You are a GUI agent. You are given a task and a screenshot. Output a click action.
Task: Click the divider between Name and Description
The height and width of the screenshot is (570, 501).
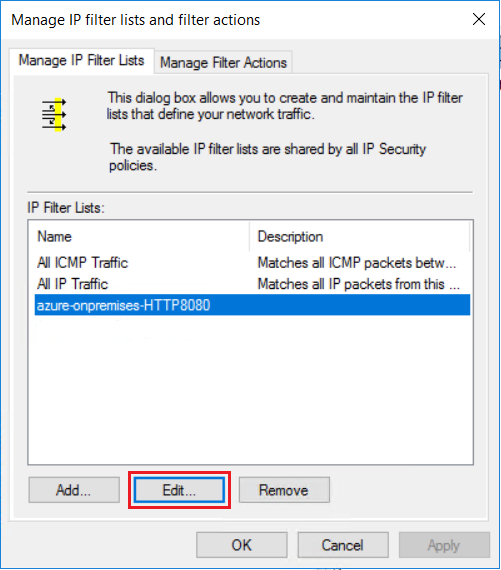(x=250, y=237)
